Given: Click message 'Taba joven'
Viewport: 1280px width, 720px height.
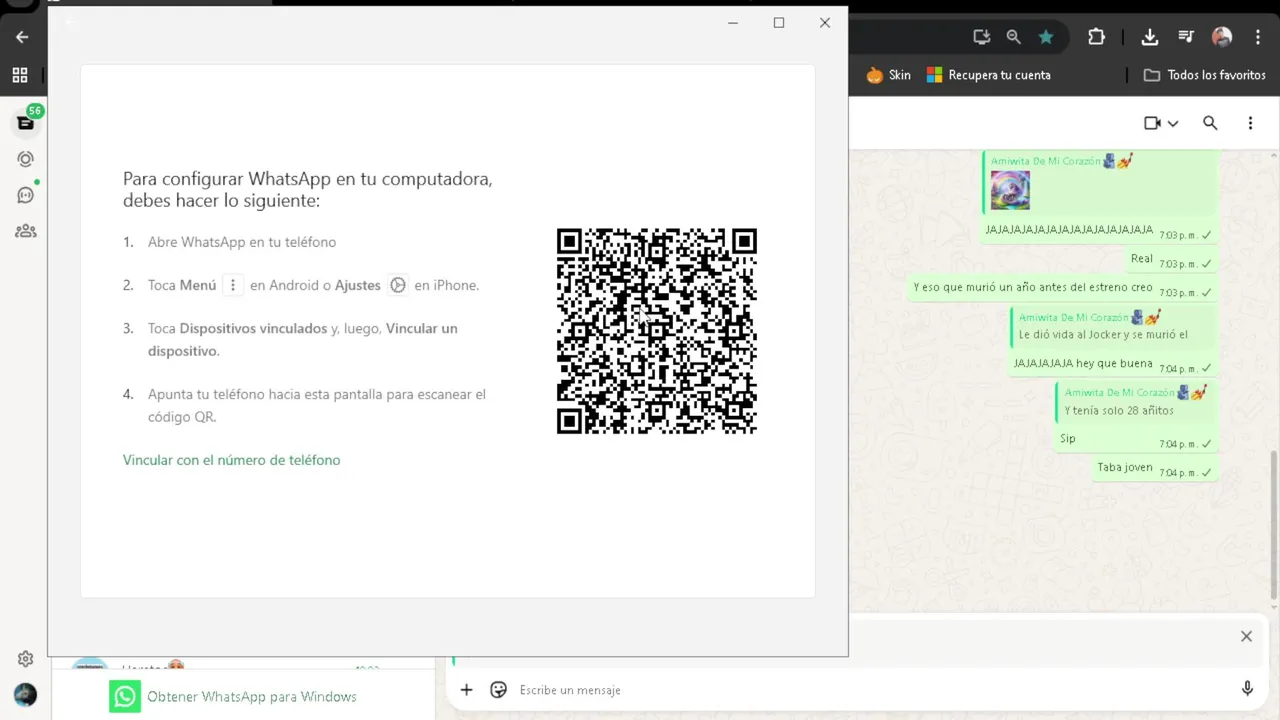Looking at the screenshot, I should 1154,468.
